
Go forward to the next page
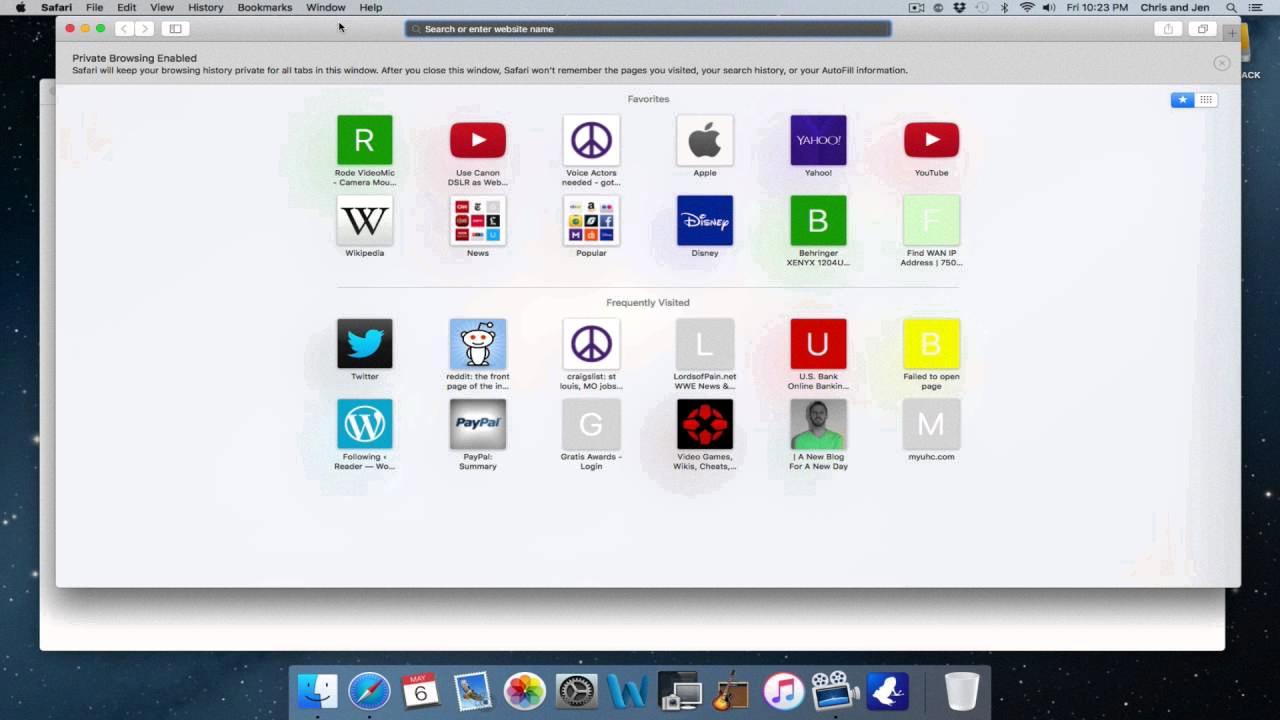coord(145,29)
